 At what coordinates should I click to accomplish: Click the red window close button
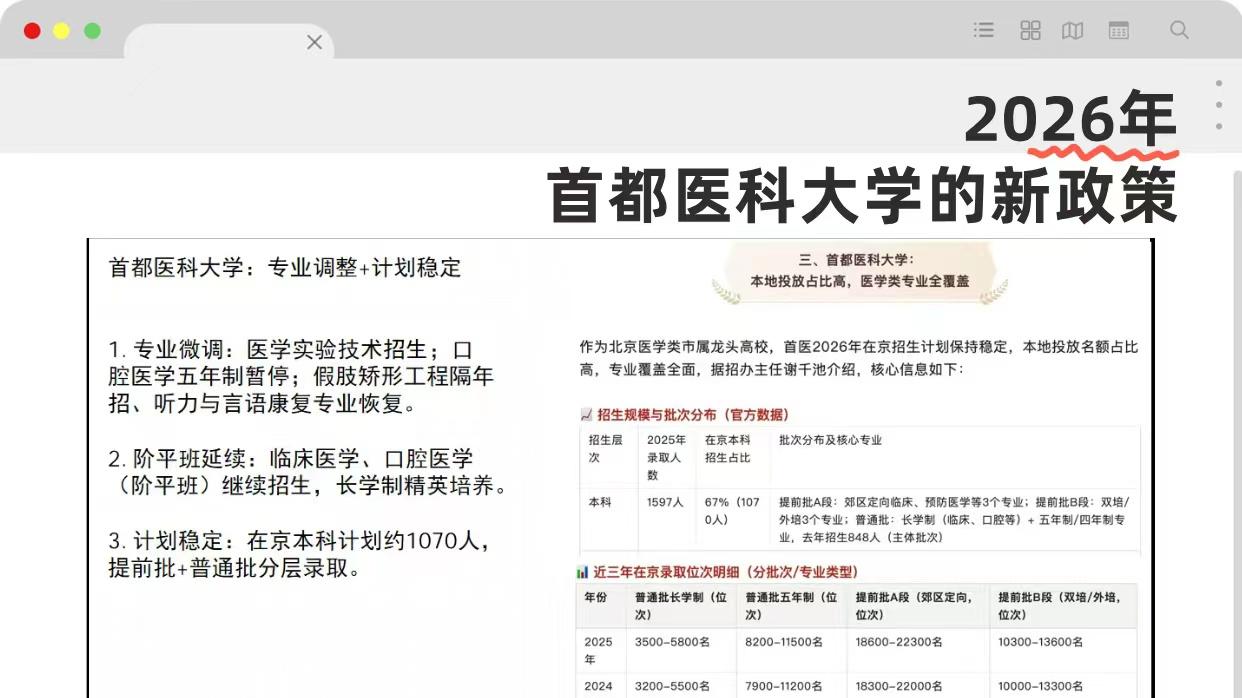pos(32,31)
